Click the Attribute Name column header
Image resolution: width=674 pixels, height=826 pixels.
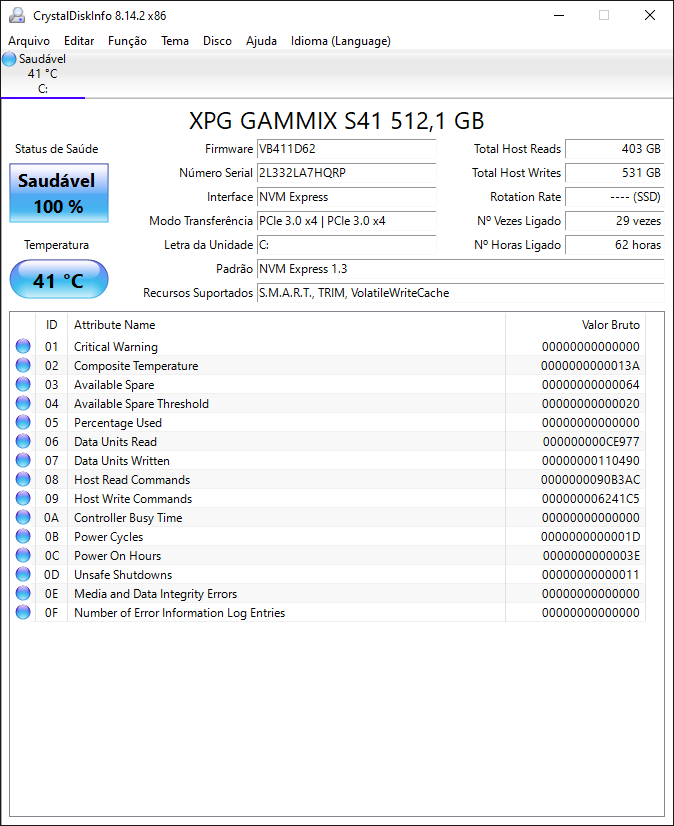pos(286,324)
